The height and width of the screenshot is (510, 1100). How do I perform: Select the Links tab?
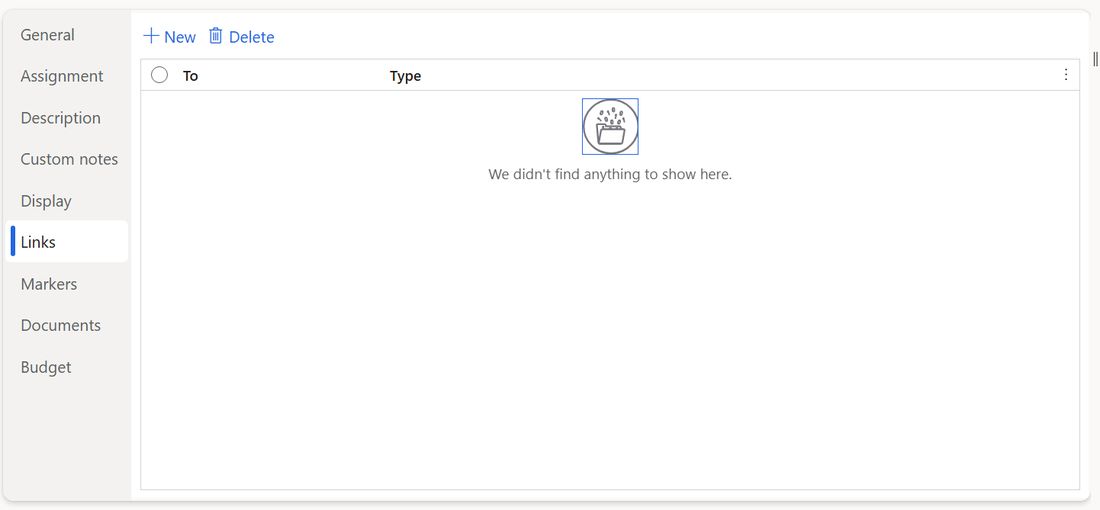click(x=67, y=242)
